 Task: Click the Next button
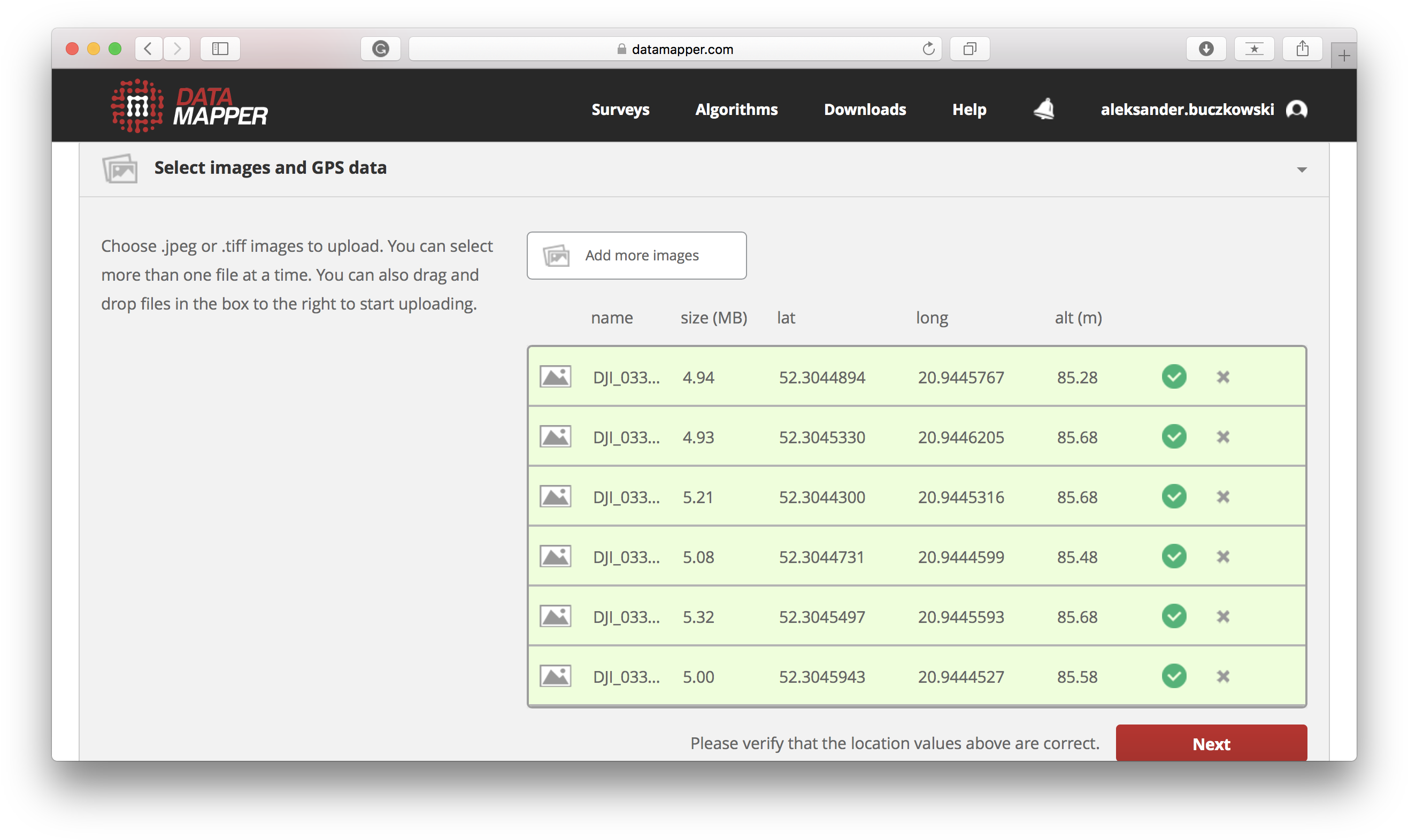(x=1211, y=743)
